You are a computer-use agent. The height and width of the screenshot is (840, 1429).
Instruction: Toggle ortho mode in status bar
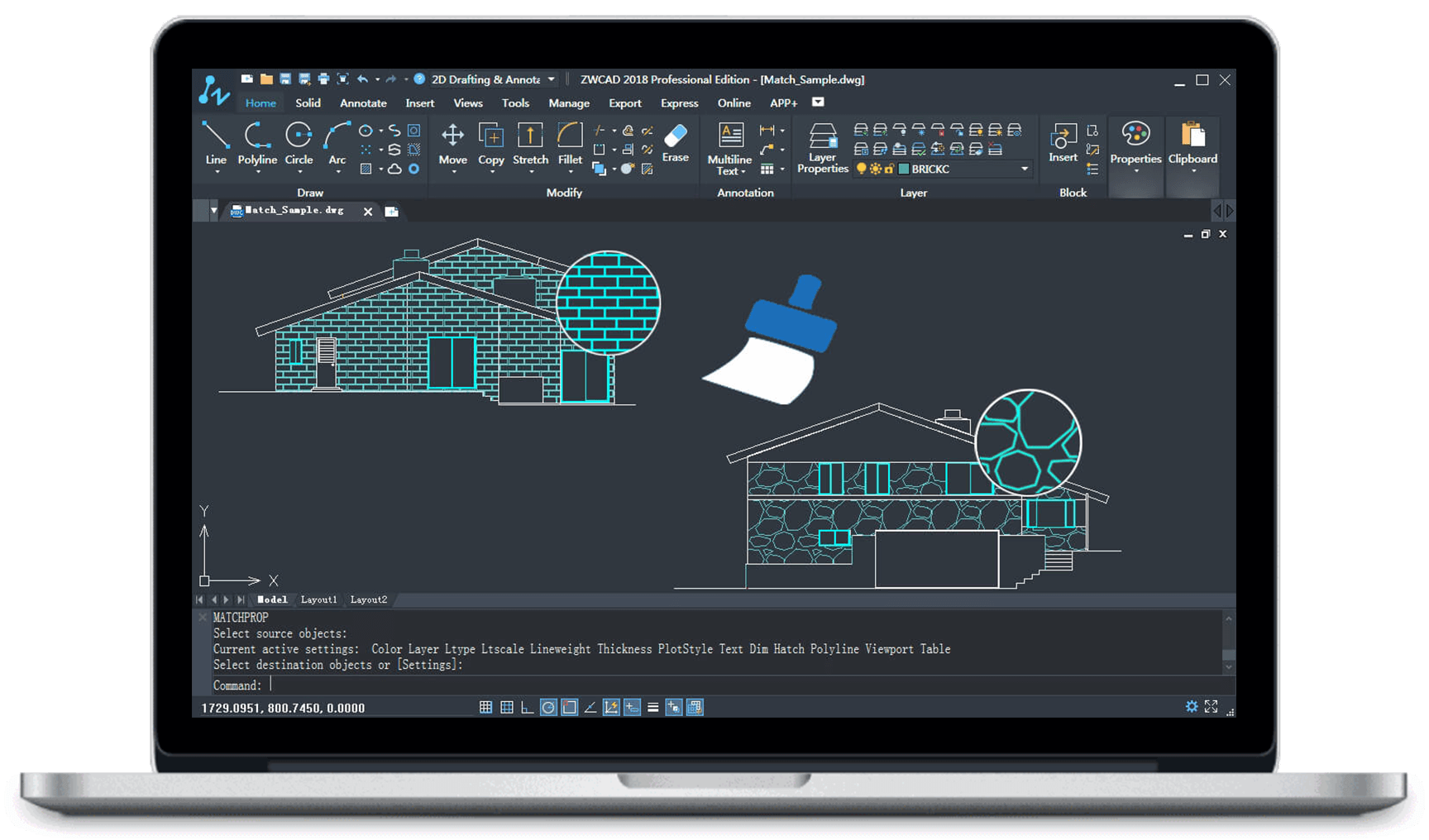click(527, 708)
